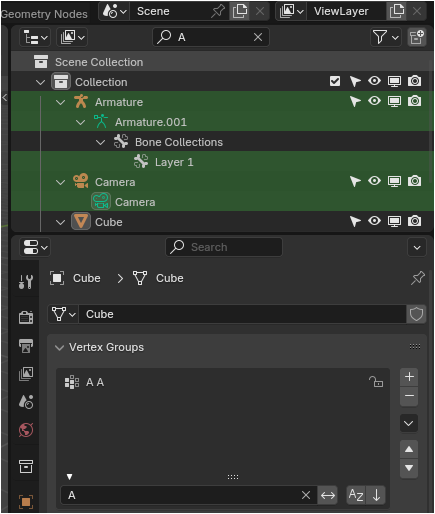Image resolution: width=435 pixels, height=514 pixels.
Task: Select the green Camera data icon
Action: pyautogui.click(x=101, y=201)
